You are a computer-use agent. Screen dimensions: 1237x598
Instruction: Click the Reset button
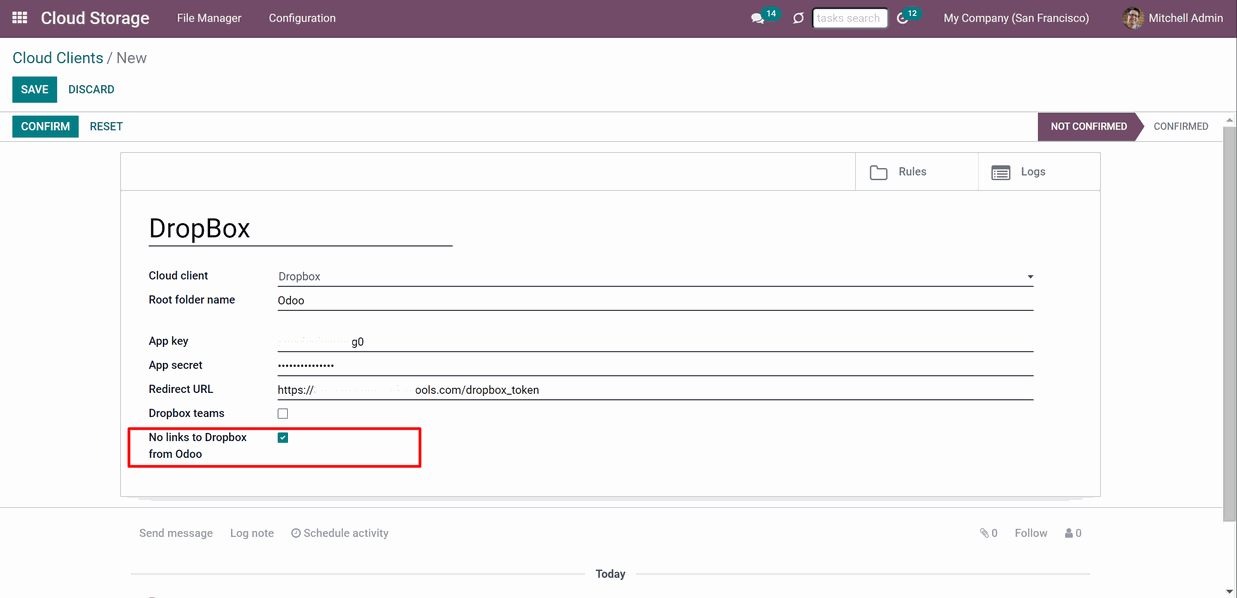106,127
